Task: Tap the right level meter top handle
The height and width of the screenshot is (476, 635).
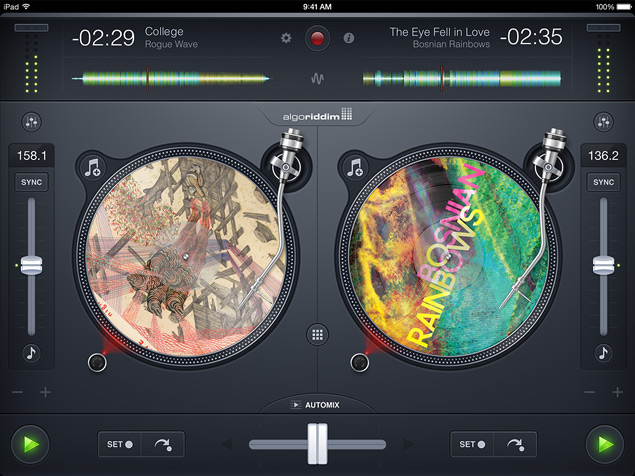Action: tap(603, 28)
